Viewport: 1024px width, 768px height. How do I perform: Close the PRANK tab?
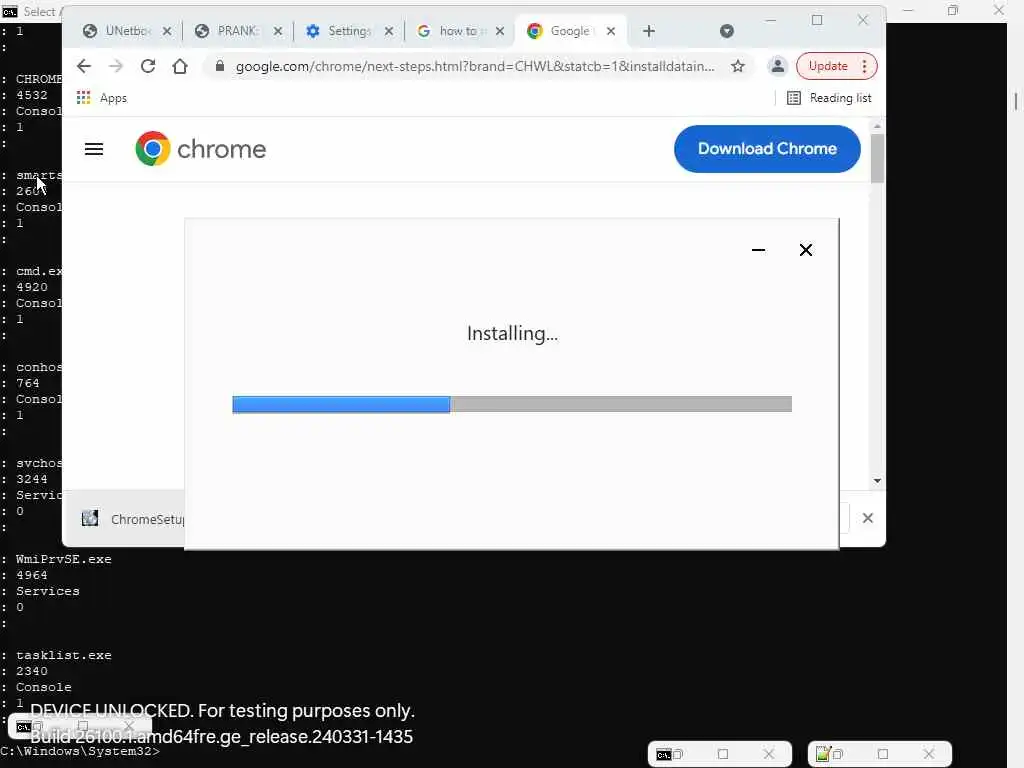[278, 31]
